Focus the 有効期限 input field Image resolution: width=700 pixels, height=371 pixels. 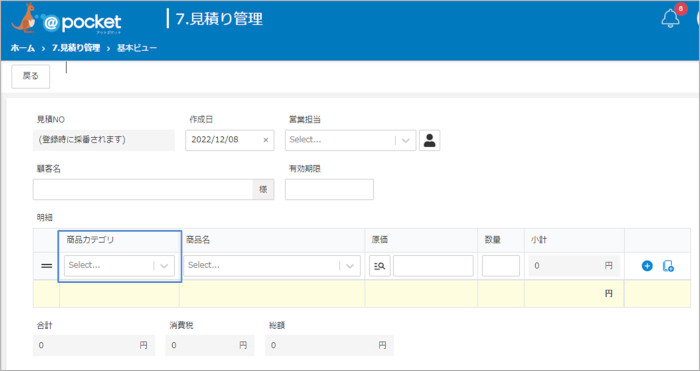pos(329,189)
